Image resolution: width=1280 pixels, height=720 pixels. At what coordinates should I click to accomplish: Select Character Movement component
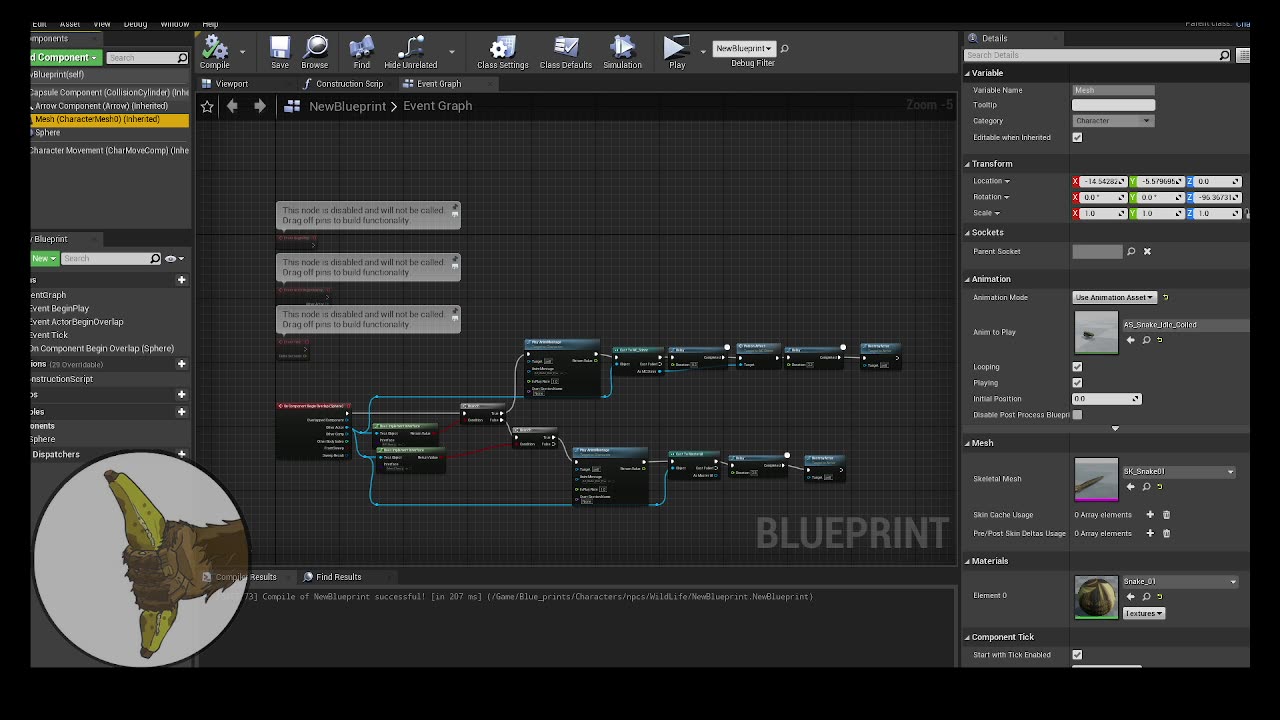(x=109, y=150)
